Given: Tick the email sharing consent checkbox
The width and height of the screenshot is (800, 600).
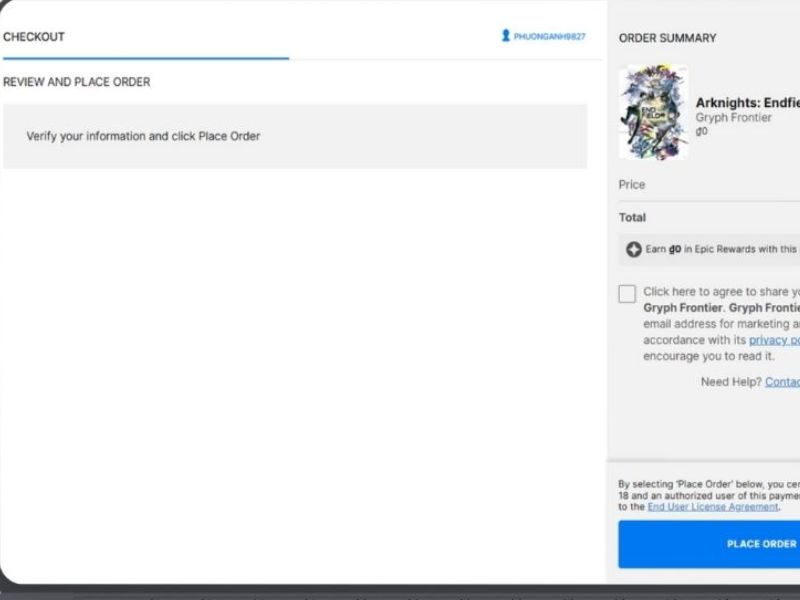Looking at the screenshot, I should click(627, 294).
